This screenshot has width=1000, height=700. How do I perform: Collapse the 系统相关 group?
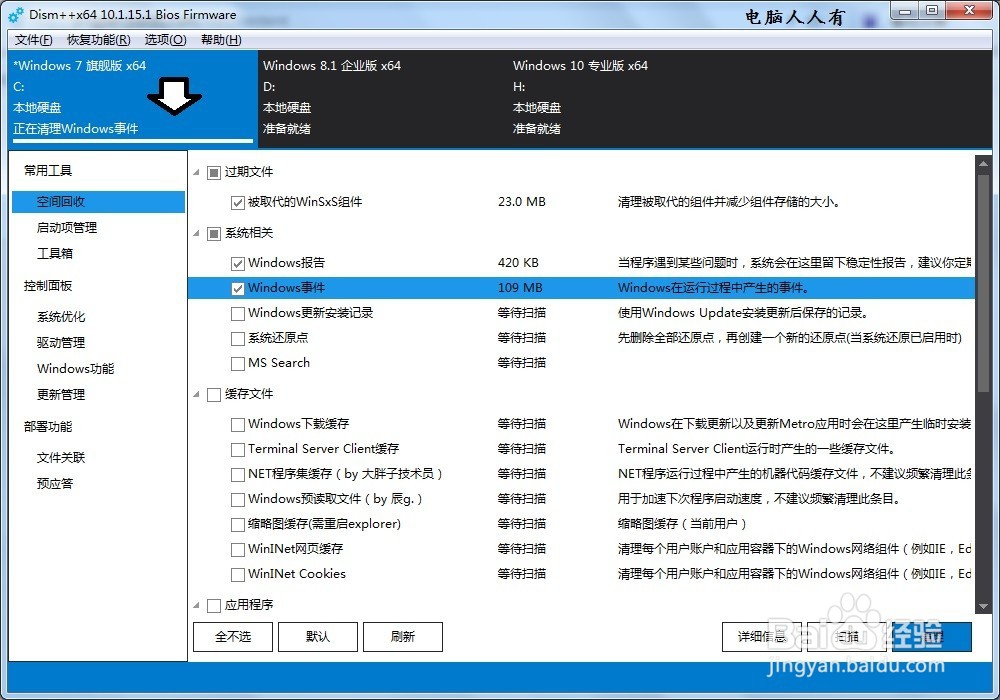(x=196, y=234)
